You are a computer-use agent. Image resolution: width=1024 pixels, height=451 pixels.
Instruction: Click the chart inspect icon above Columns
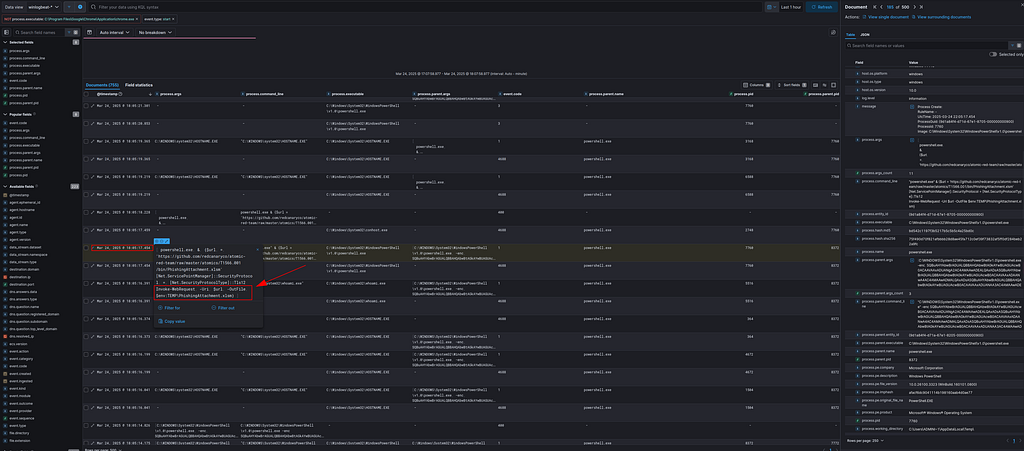click(x=833, y=32)
